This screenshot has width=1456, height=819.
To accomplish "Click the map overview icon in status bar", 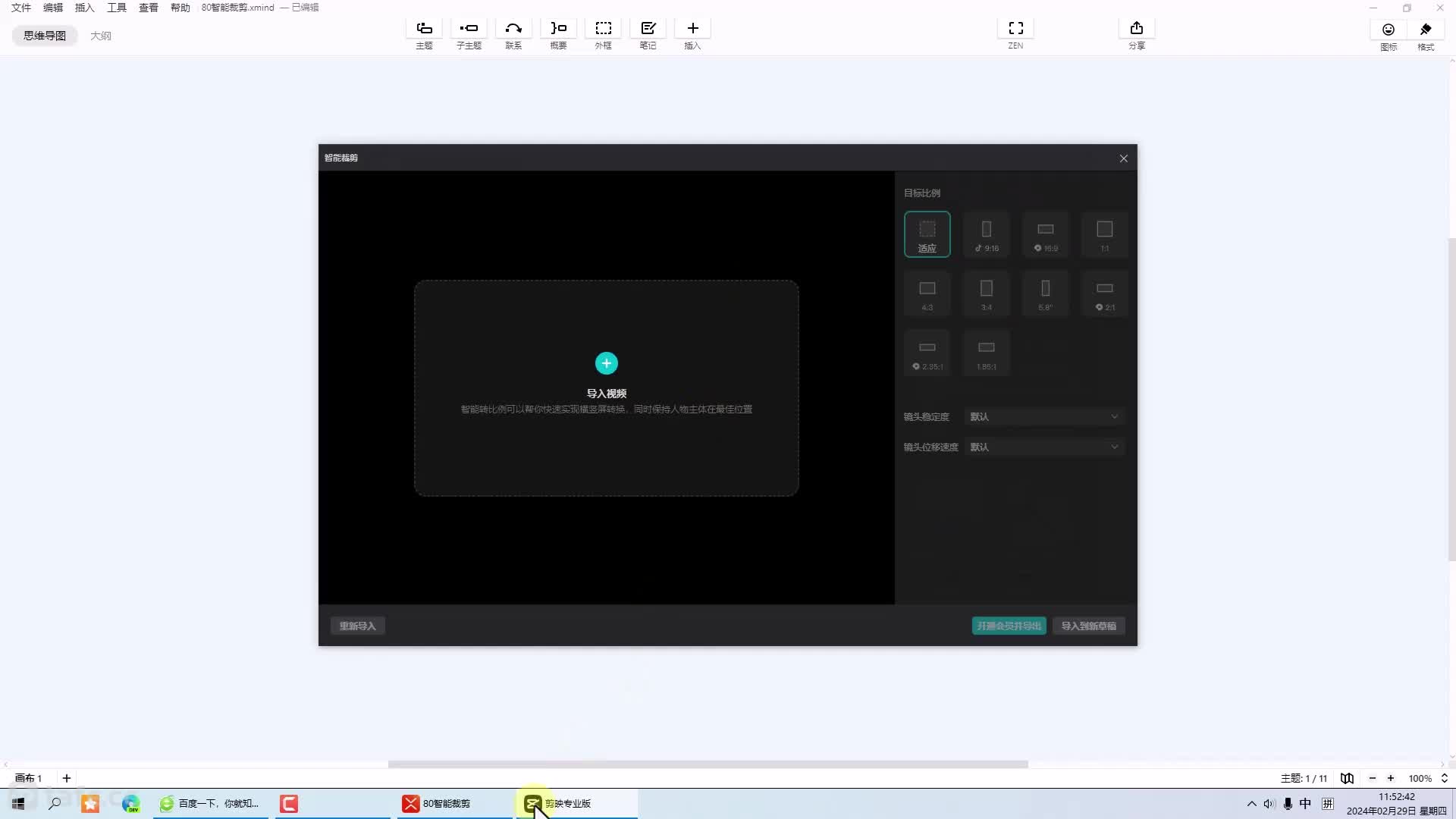I will pyautogui.click(x=1347, y=778).
